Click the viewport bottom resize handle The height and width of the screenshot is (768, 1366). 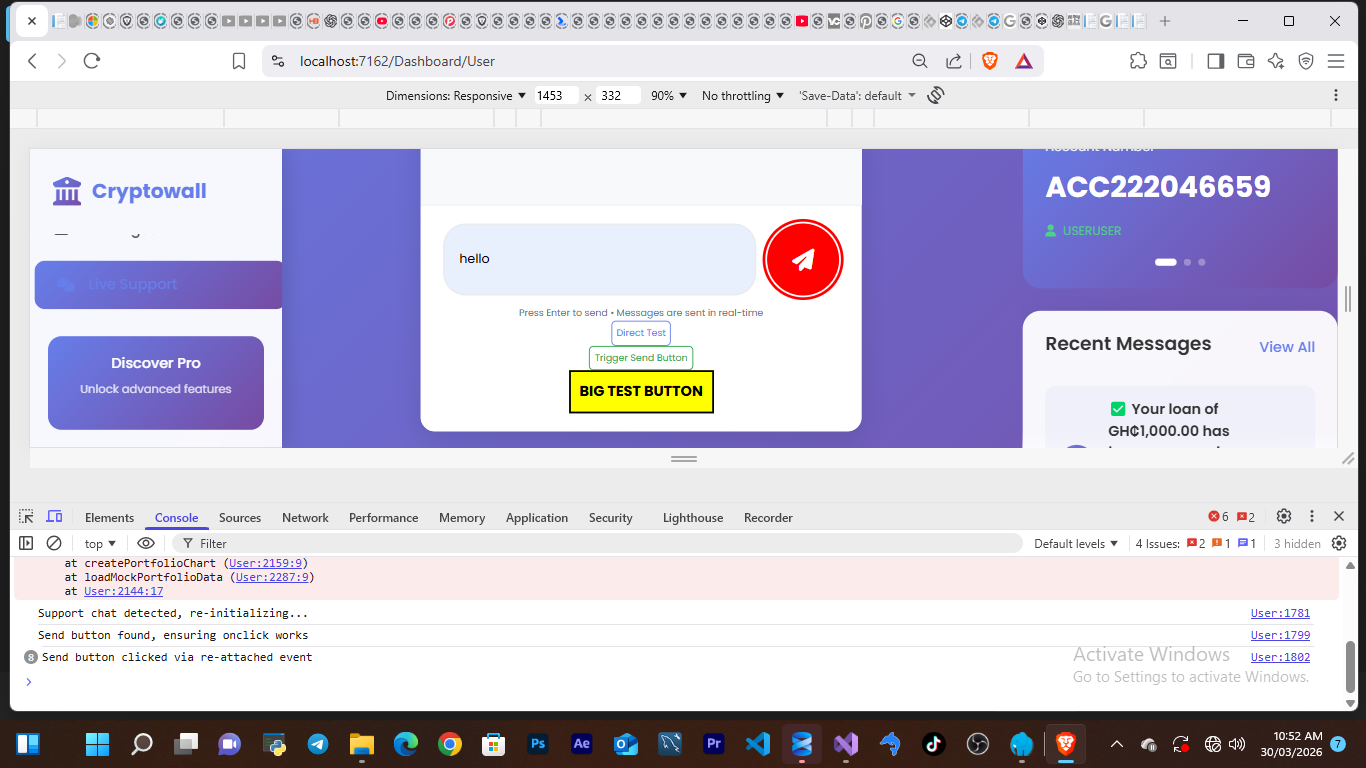click(684, 458)
